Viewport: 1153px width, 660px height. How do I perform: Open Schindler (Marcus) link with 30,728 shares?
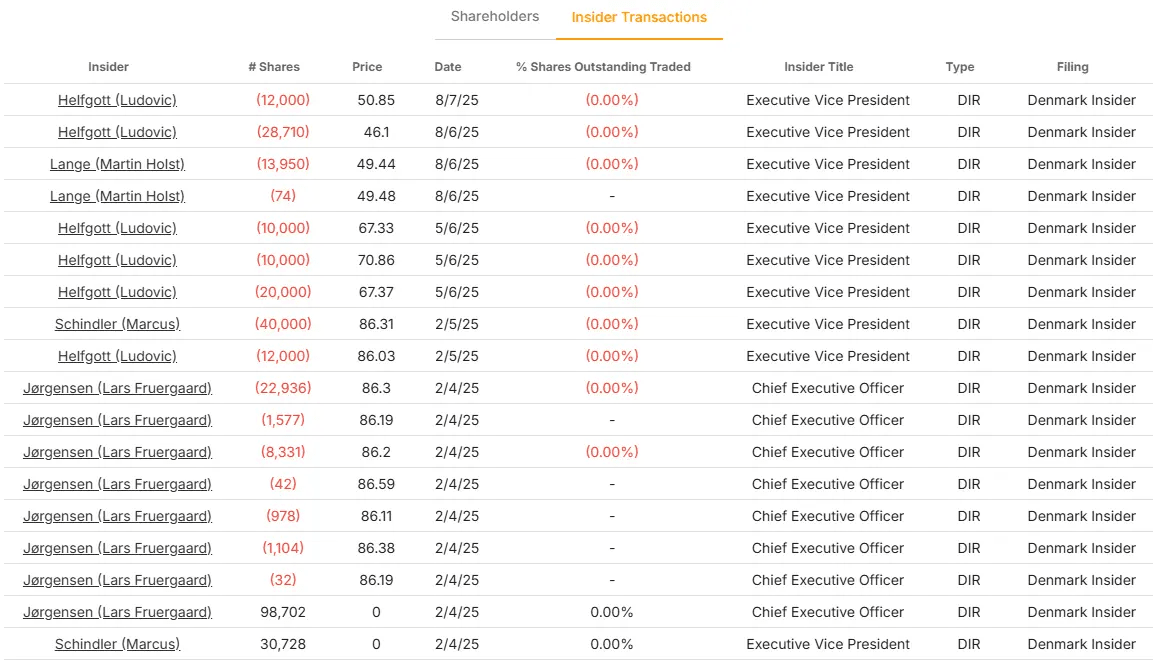(117, 644)
